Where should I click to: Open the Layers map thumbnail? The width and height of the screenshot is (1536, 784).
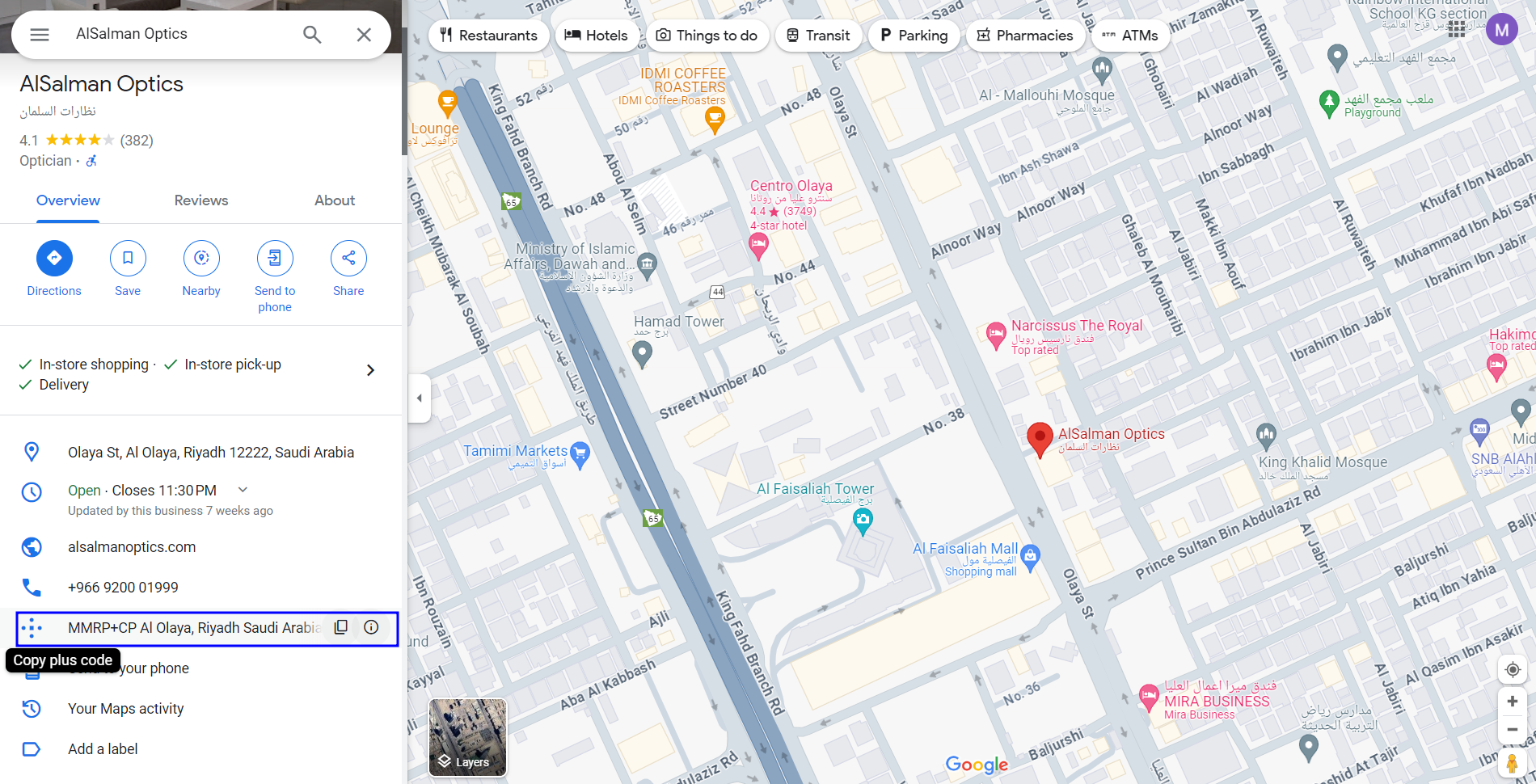point(467,737)
